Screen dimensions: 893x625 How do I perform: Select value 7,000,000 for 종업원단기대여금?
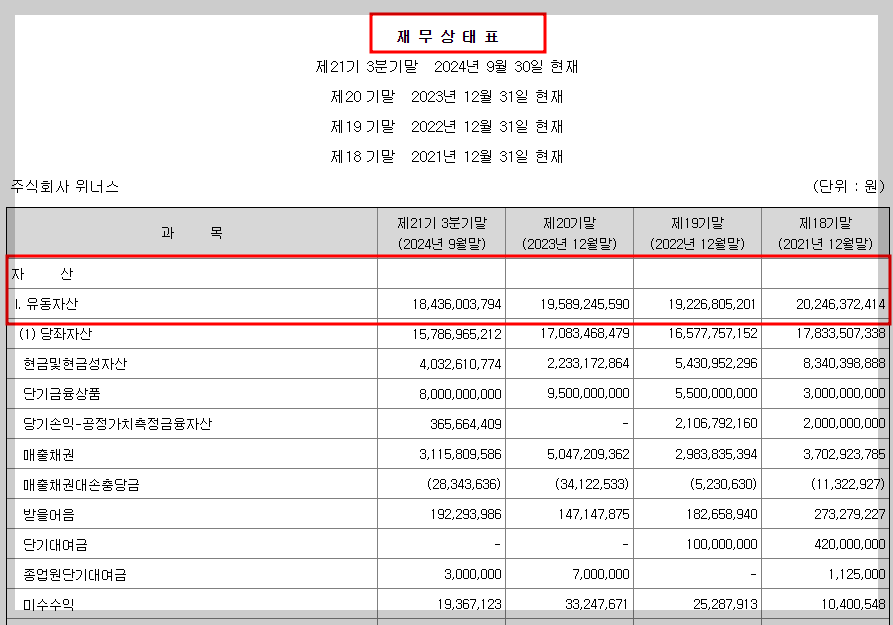pos(601,574)
